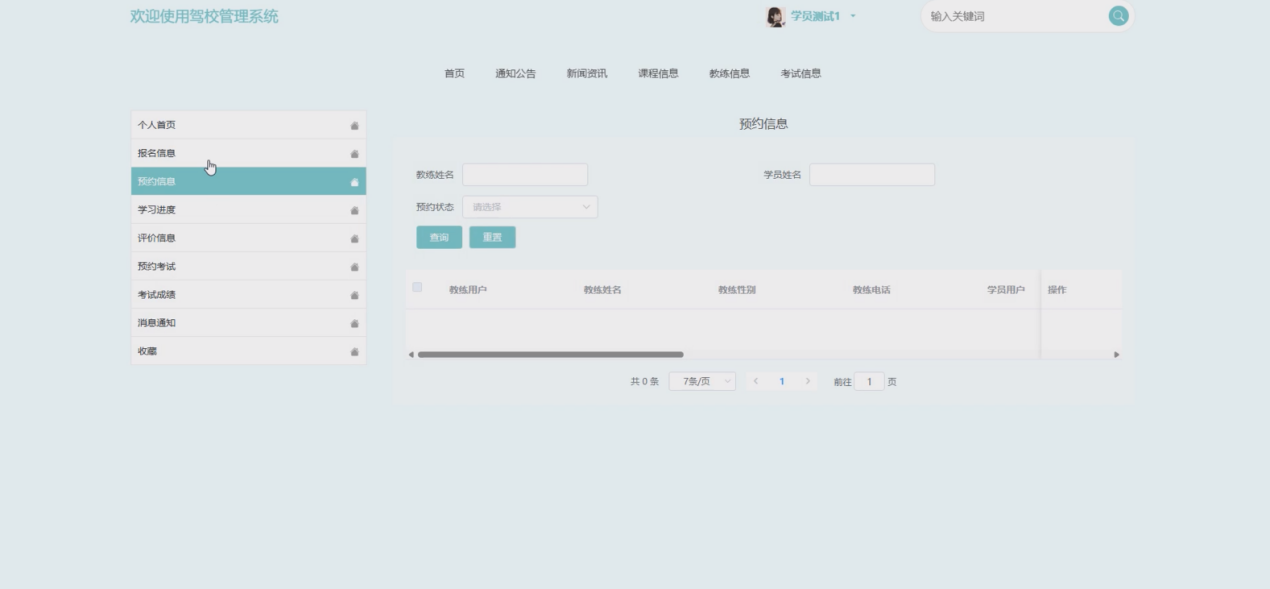The width and height of the screenshot is (1270, 589).
Task: Select 考试成绩 in the sidebar
Action: (249, 295)
